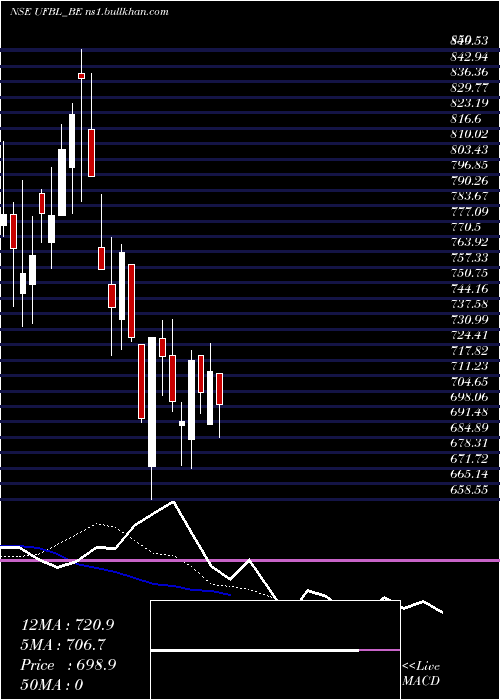Screen dimensions: 500x700
Task: Select the 777.09 price axis label
Action: (469, 211)
